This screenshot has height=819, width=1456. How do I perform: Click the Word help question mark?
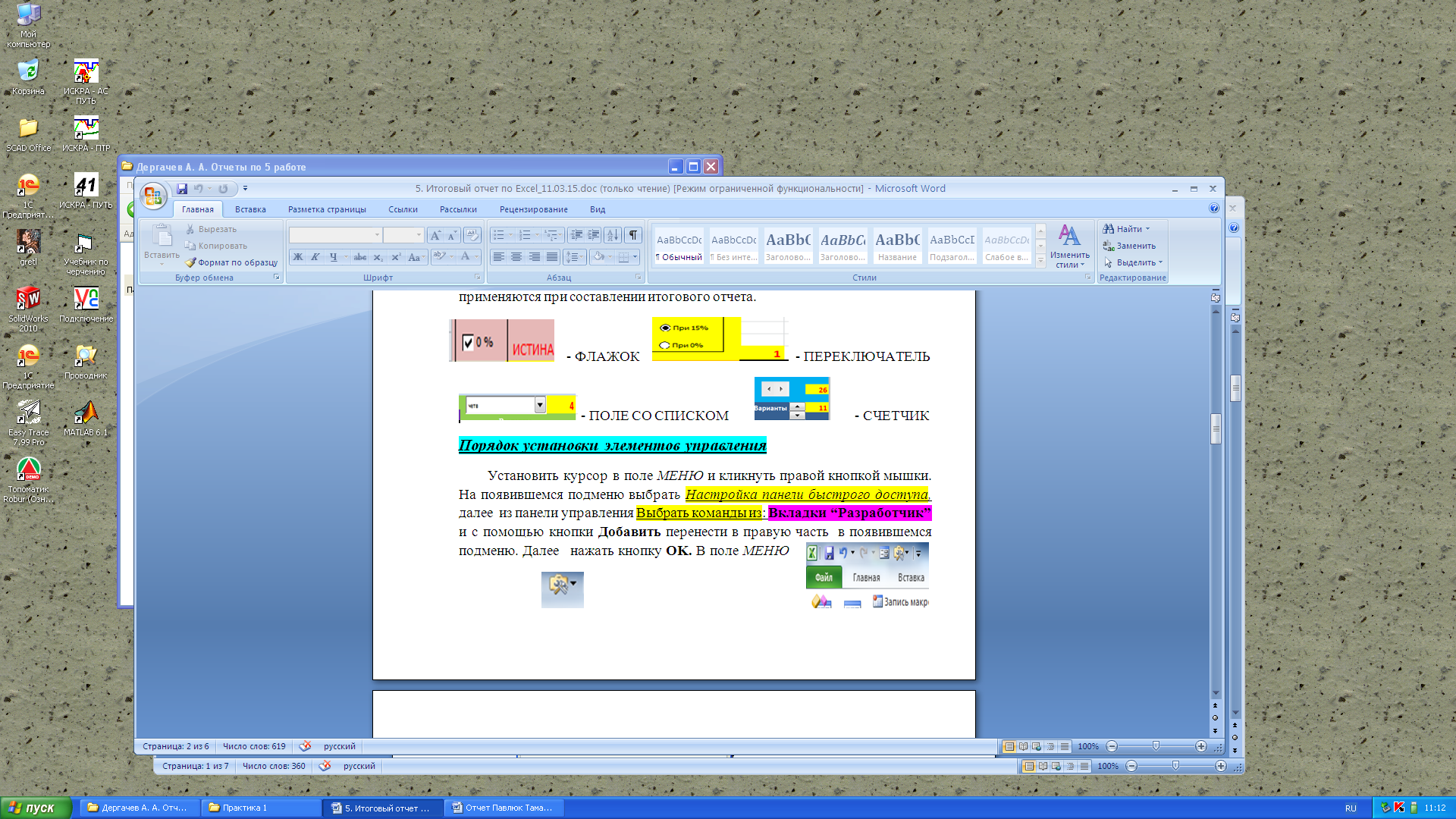click(x=1213, y=209)
